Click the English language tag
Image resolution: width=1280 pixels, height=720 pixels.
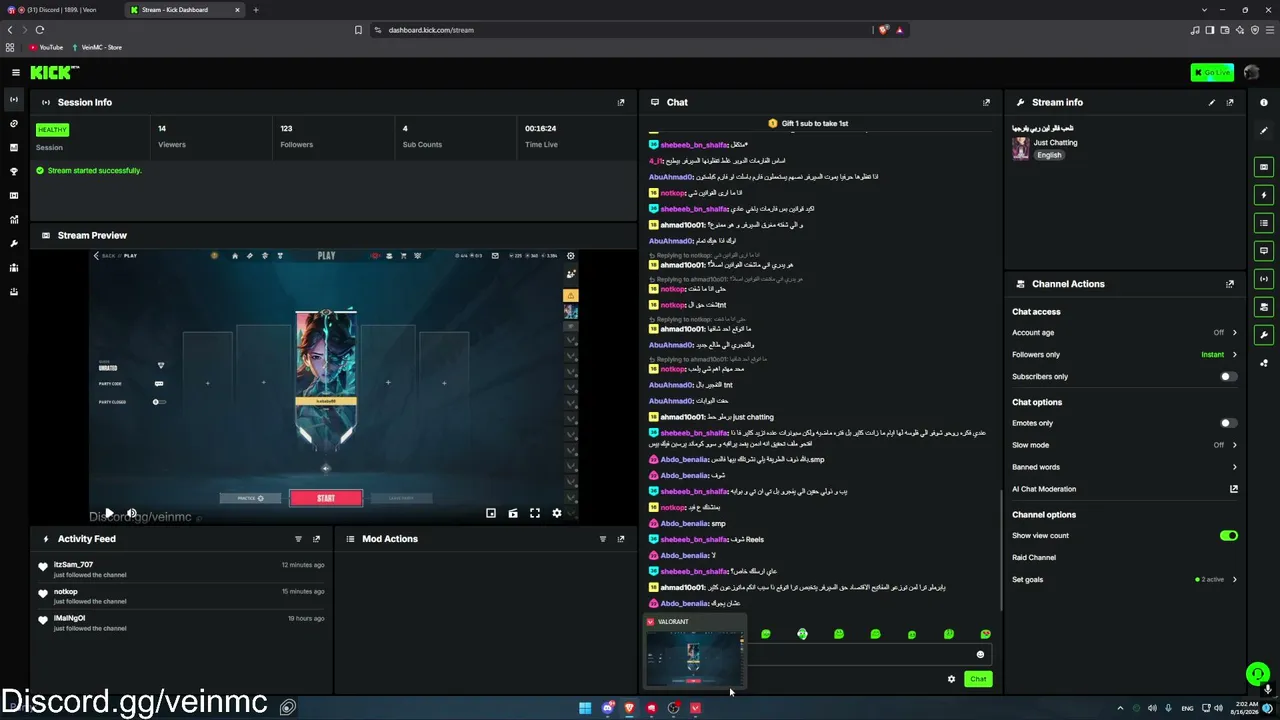coord(1049,155)
